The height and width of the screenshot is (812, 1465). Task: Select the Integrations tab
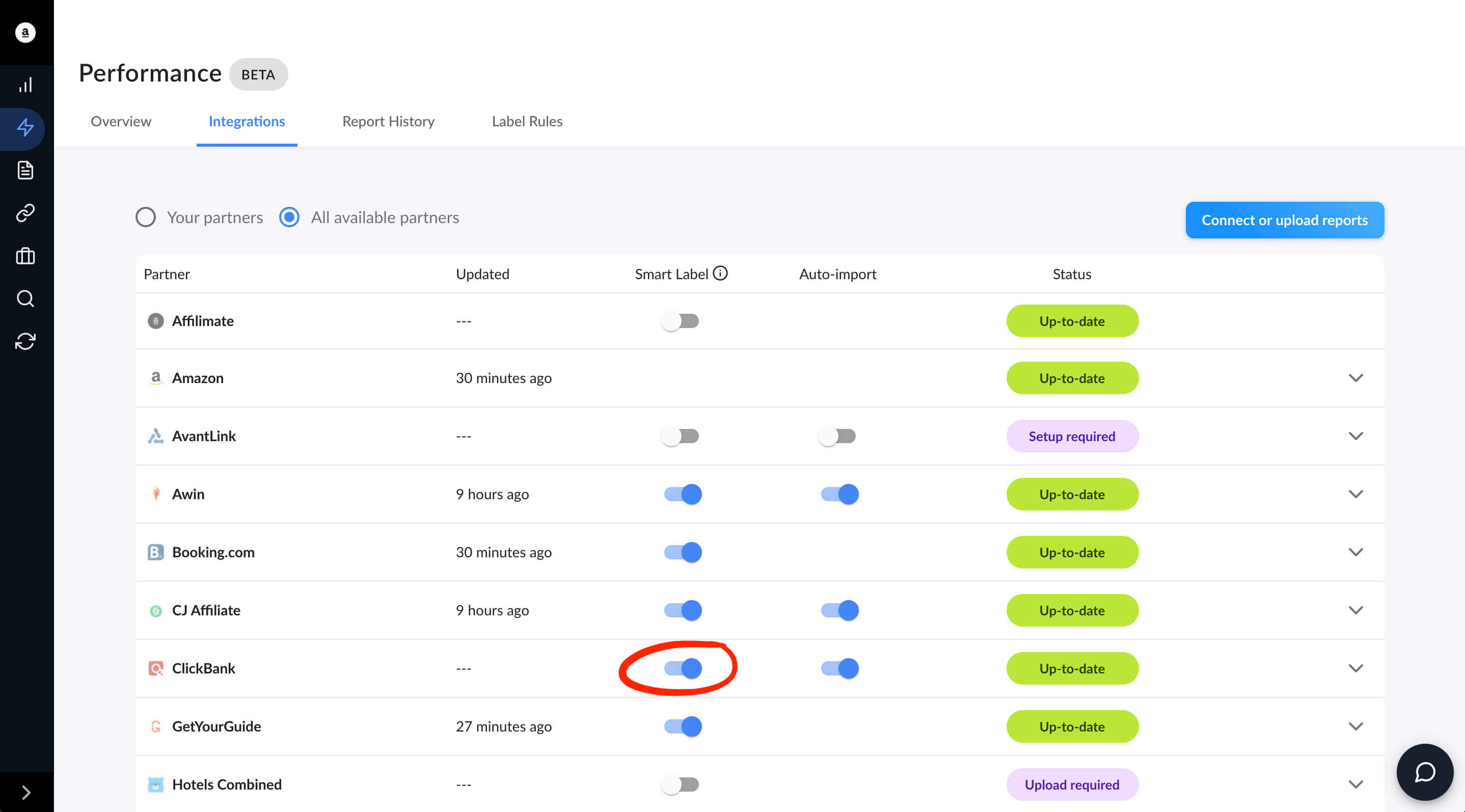pos(246,121)
